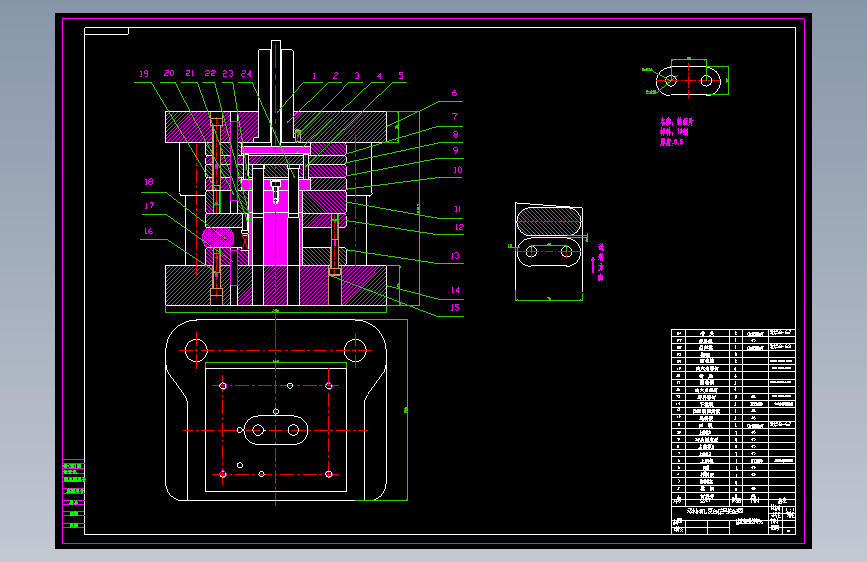Click part number label 3
The width and height of the screenshot is (867, 562).
tap(357, 76)
